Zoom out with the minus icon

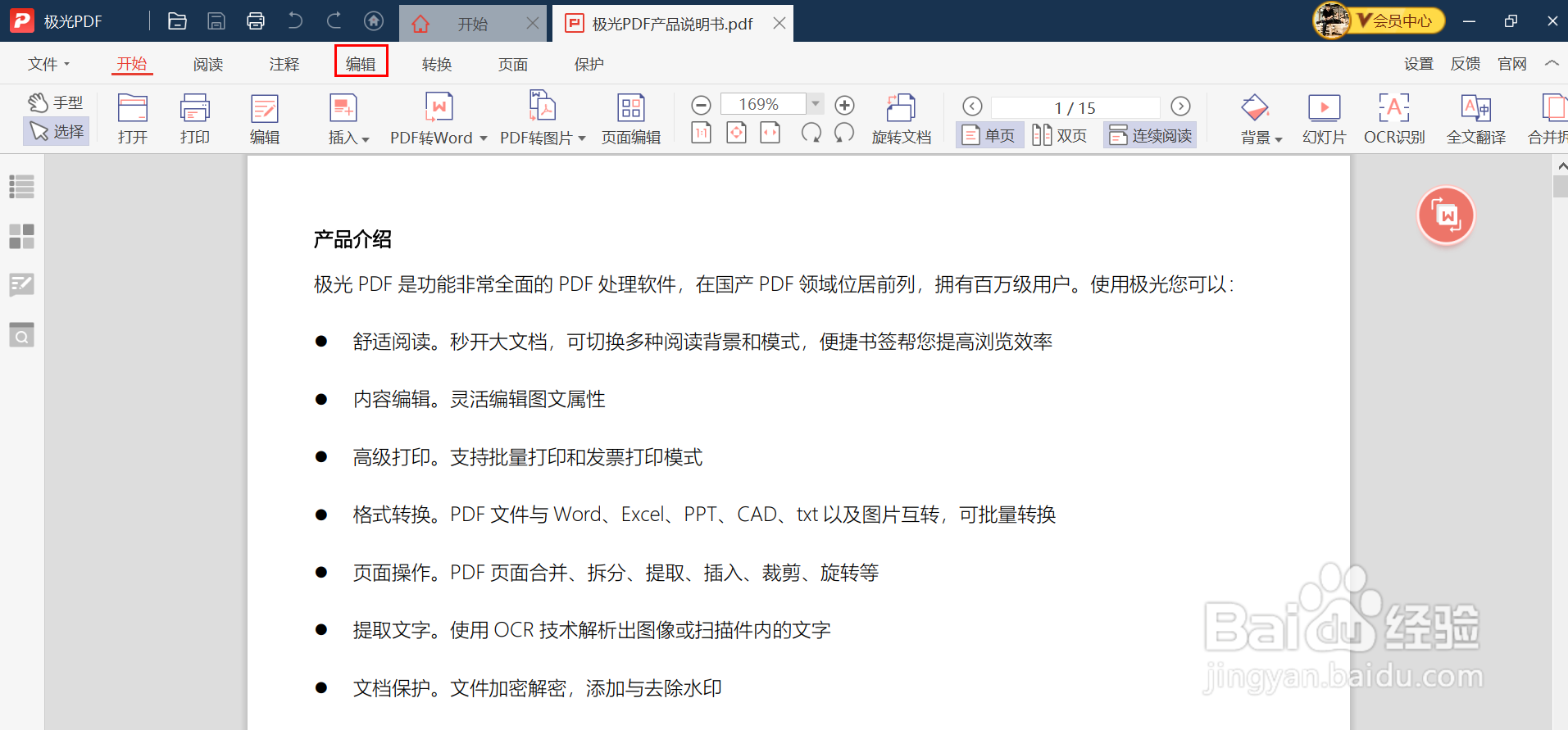point(701,105)
